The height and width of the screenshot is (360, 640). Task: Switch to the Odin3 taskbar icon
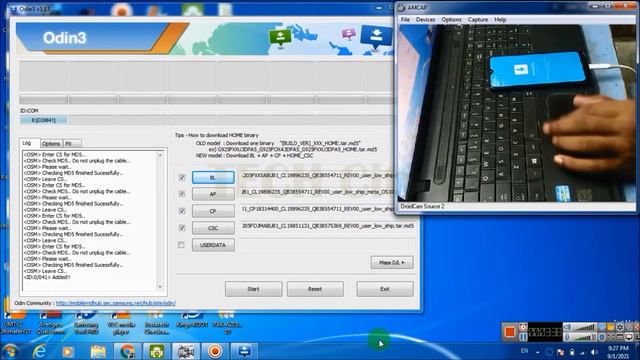tap(244, 351)
